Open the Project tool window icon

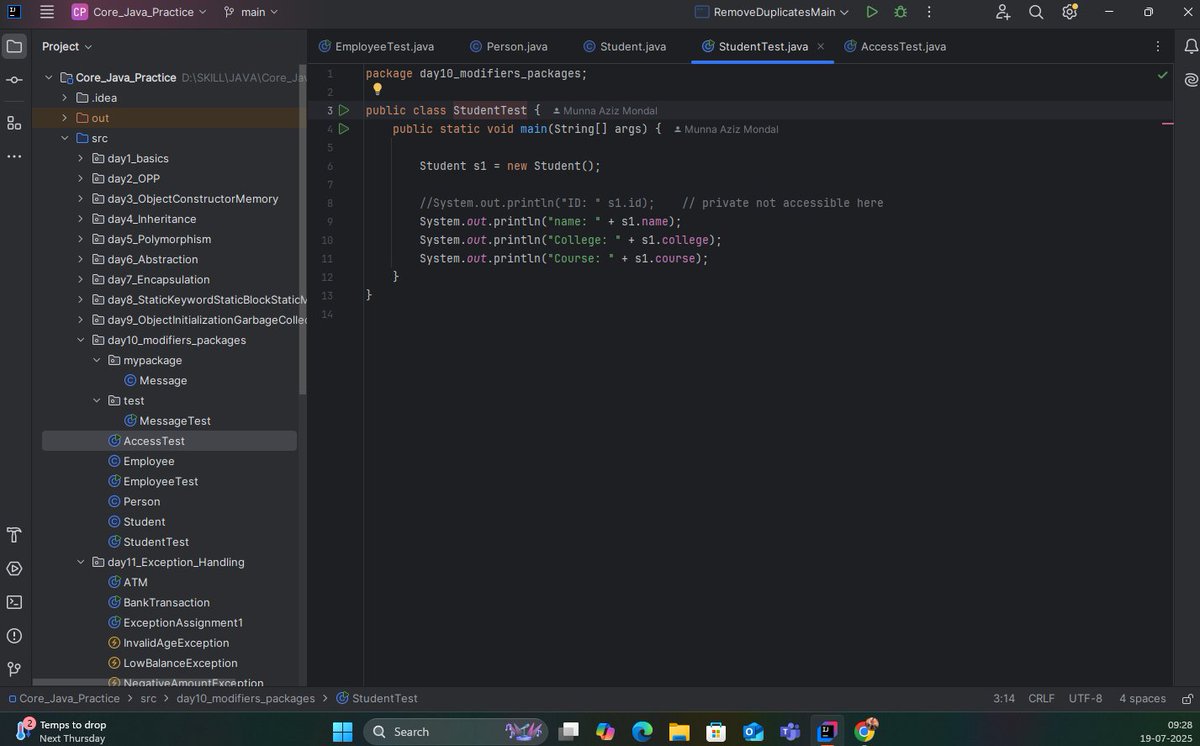tap(14, 46)
